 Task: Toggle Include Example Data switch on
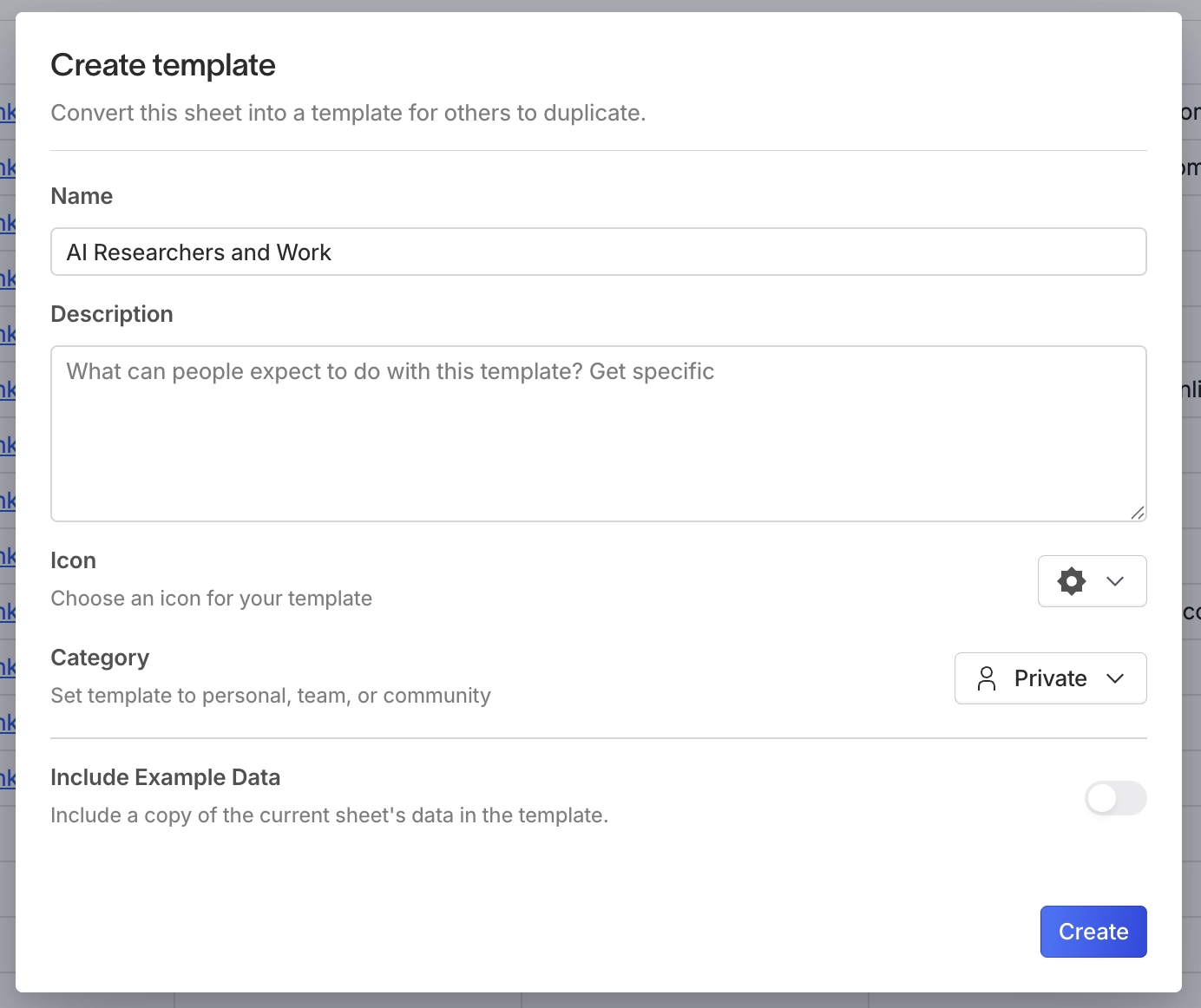pyautogui.click(x=1115, y=798)
